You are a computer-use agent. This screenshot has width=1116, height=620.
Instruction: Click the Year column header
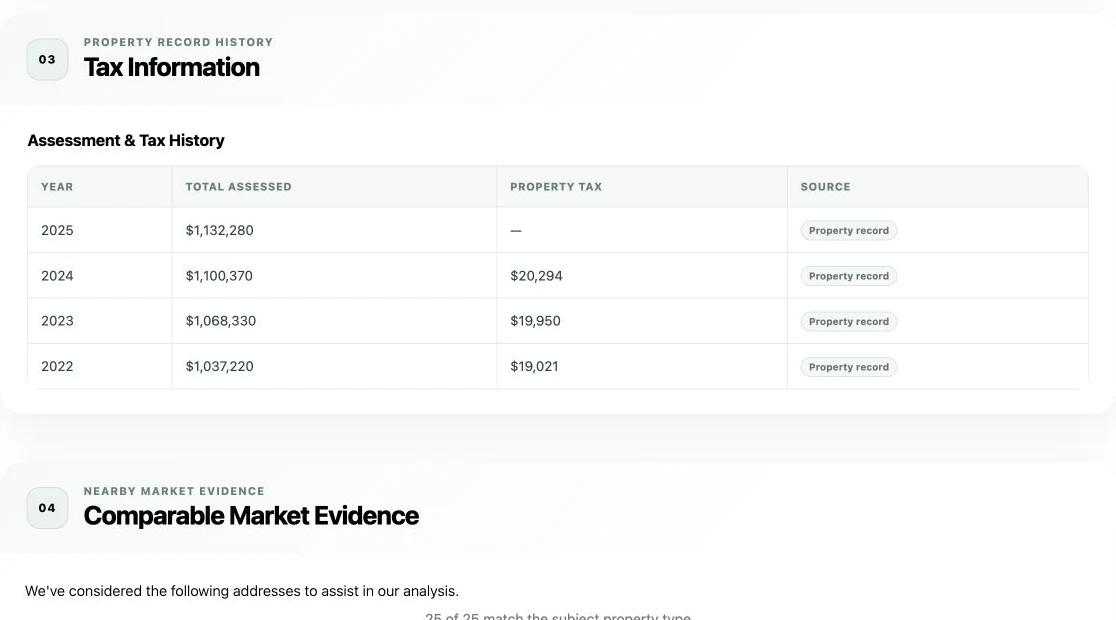click(x=57, y=186)
